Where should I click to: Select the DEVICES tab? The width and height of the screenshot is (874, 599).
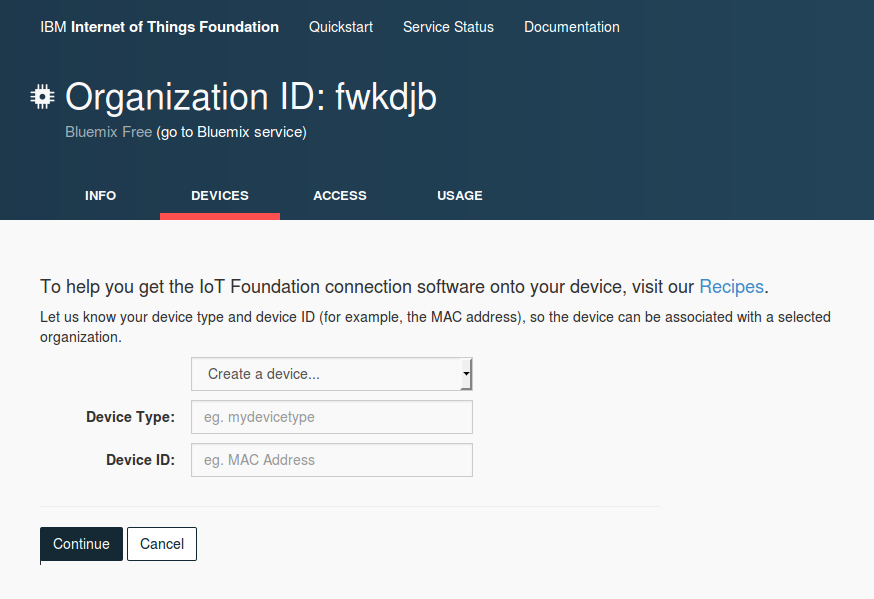pos(220,196)
